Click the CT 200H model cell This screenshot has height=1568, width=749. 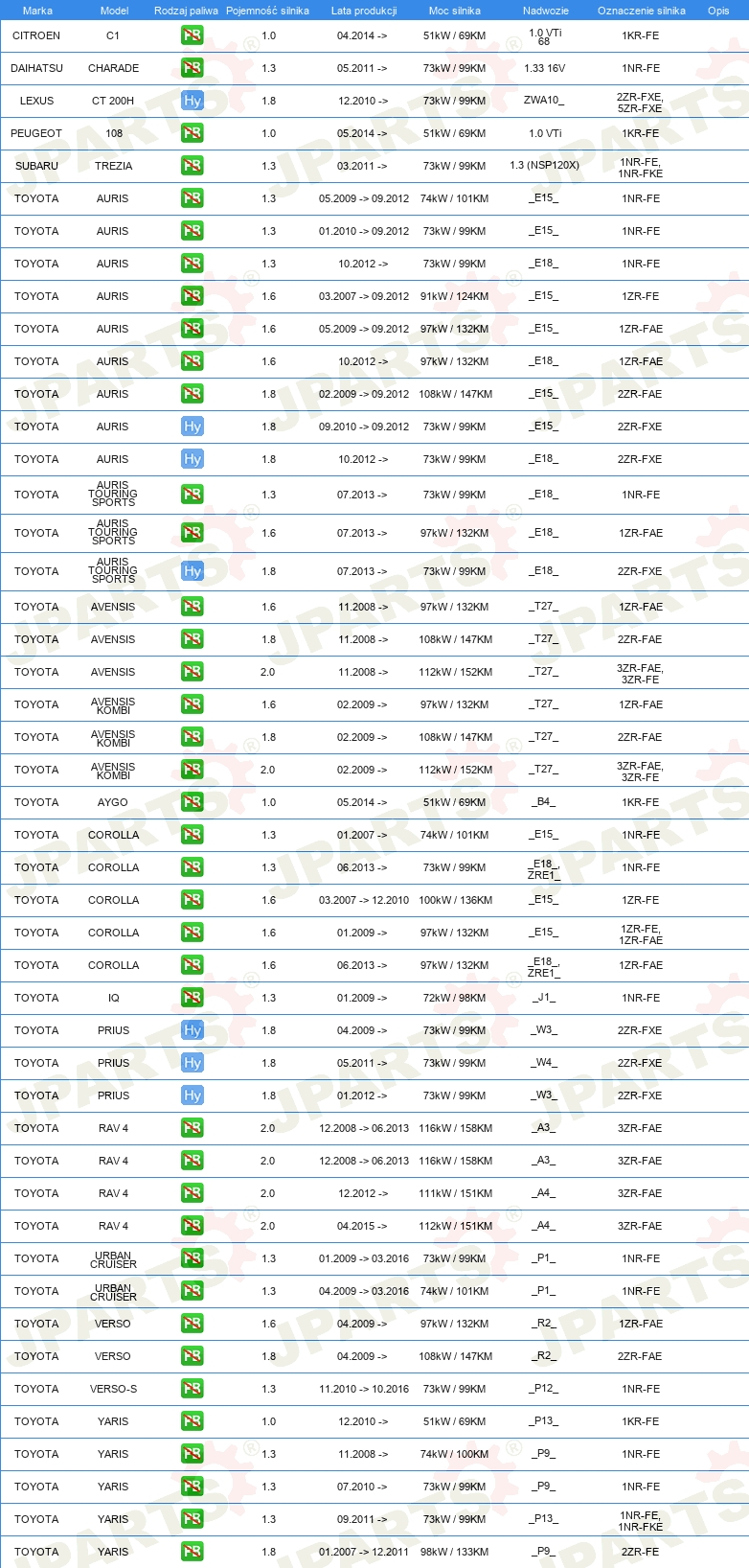113,101
